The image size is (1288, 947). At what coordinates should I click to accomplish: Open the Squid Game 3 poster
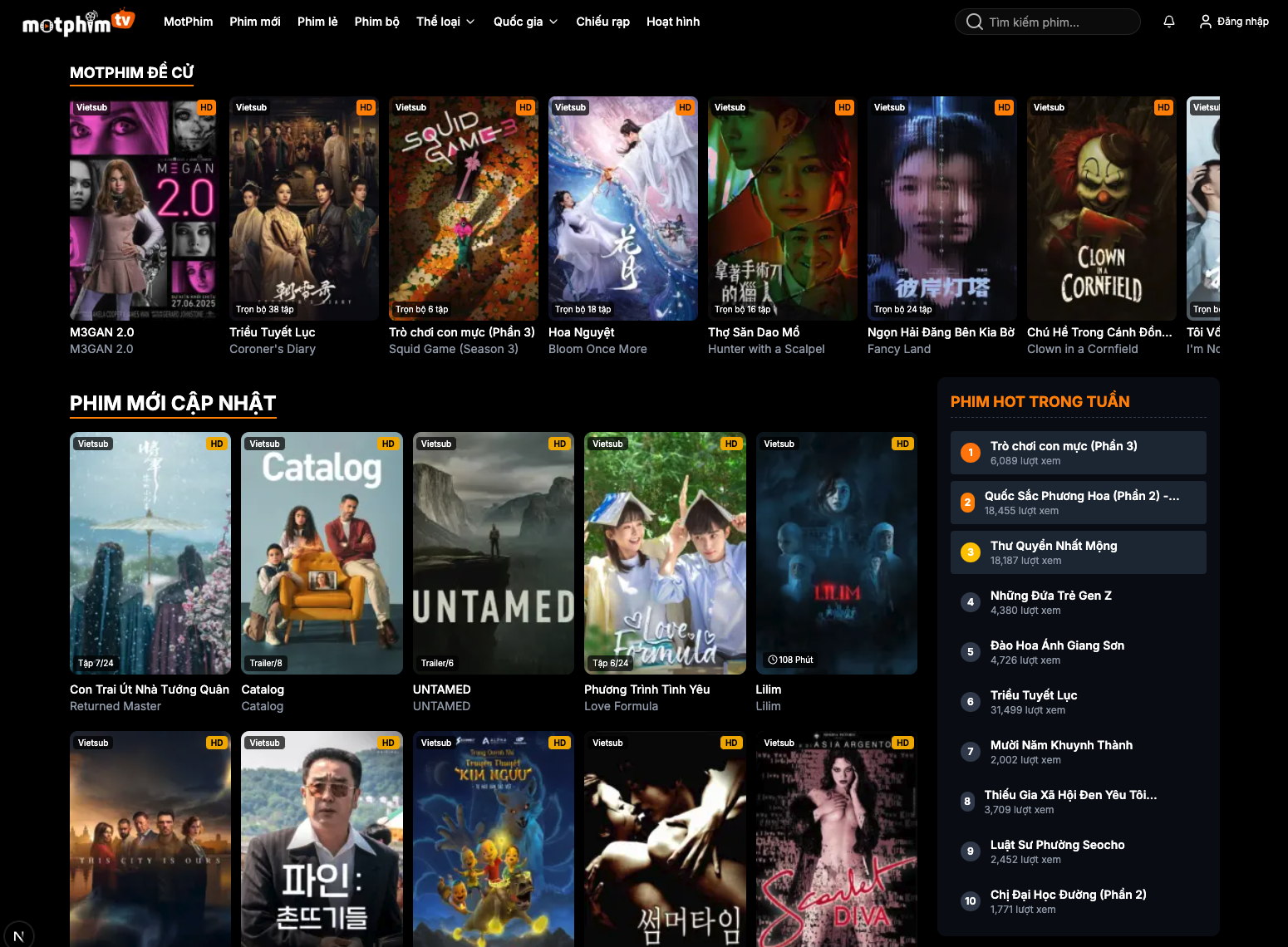463,209
